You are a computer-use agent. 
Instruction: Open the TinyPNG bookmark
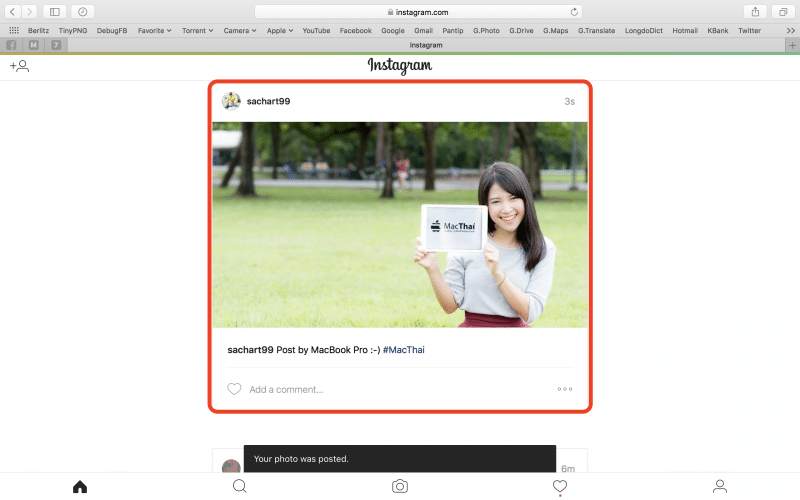73,31
